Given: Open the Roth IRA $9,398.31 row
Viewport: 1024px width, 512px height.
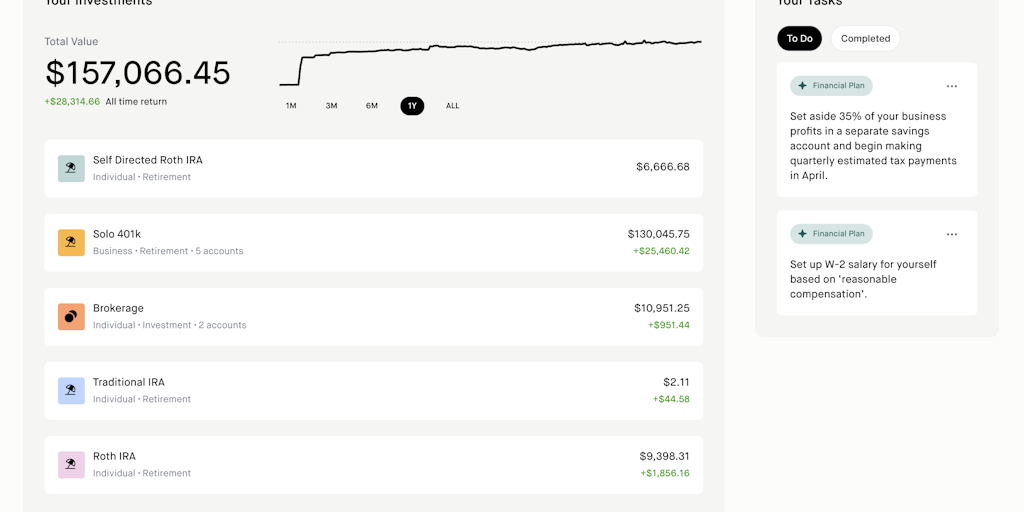Looking at the screenshot, I should pyautogui.click(x=373, y=464).
